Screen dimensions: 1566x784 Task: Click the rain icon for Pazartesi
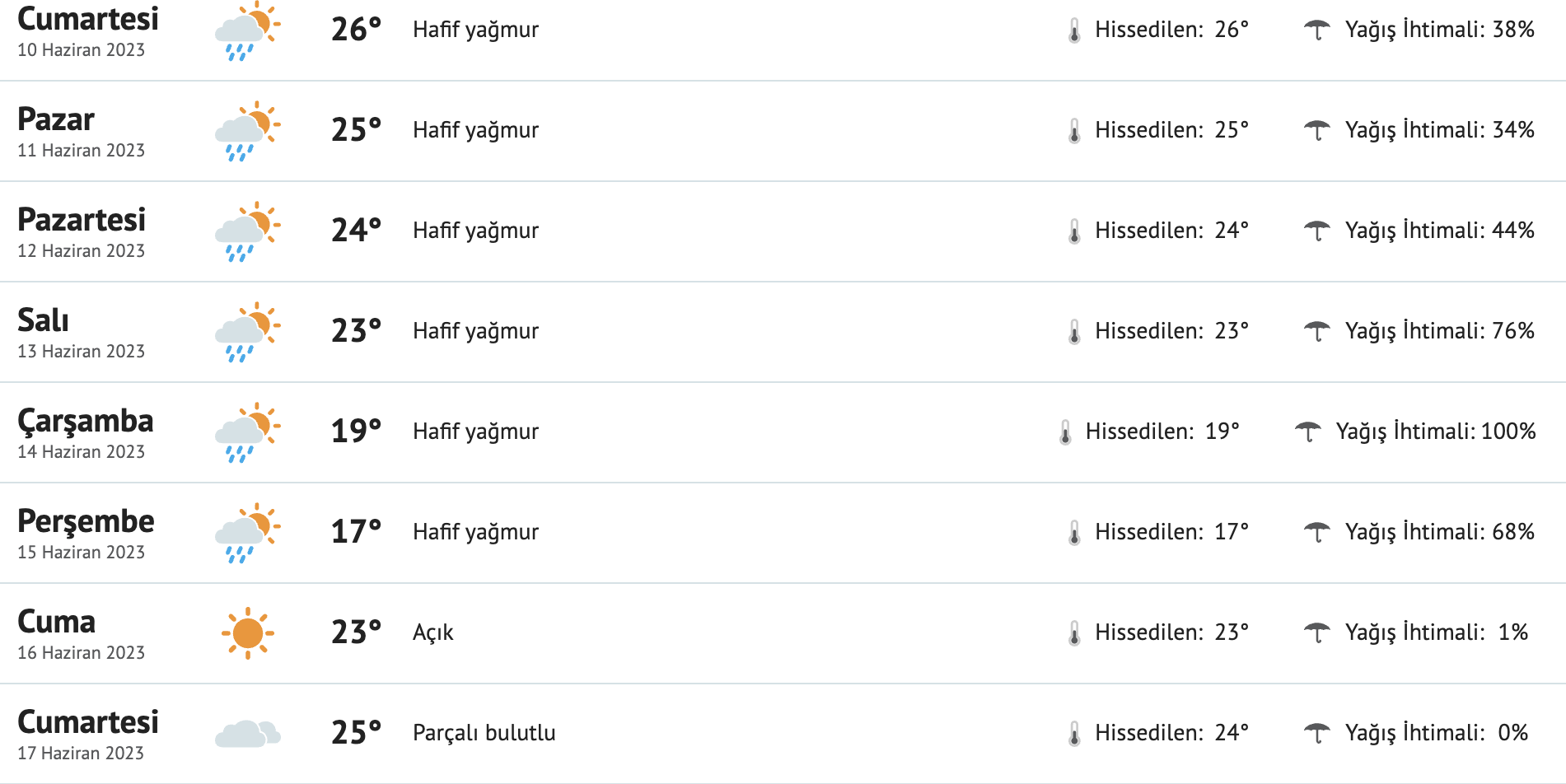click(x=247, y=231)
